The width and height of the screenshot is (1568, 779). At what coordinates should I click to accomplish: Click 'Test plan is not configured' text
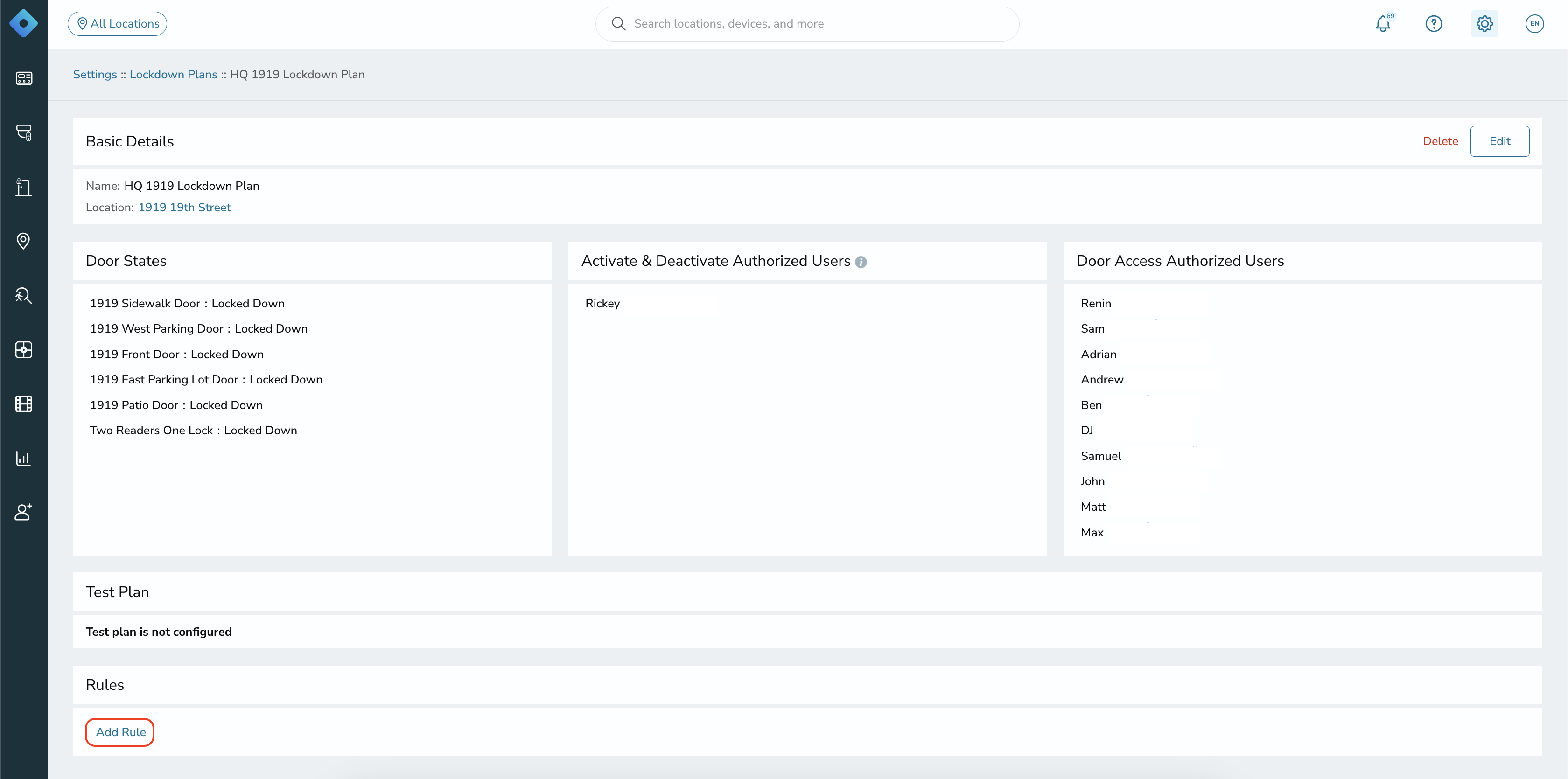(x=158, y=632)
